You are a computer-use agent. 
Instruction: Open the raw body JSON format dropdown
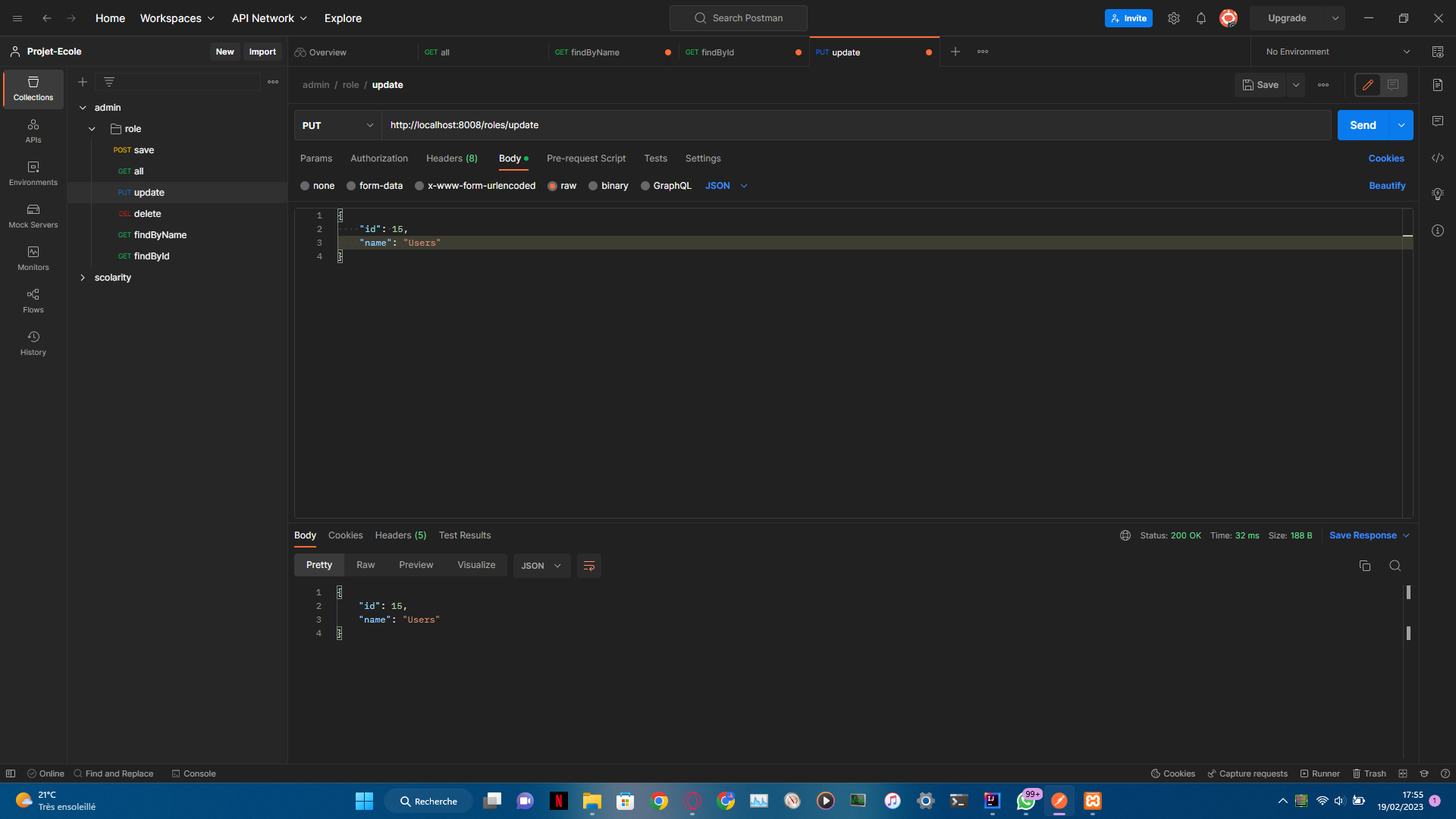click(x=726, y=186)
